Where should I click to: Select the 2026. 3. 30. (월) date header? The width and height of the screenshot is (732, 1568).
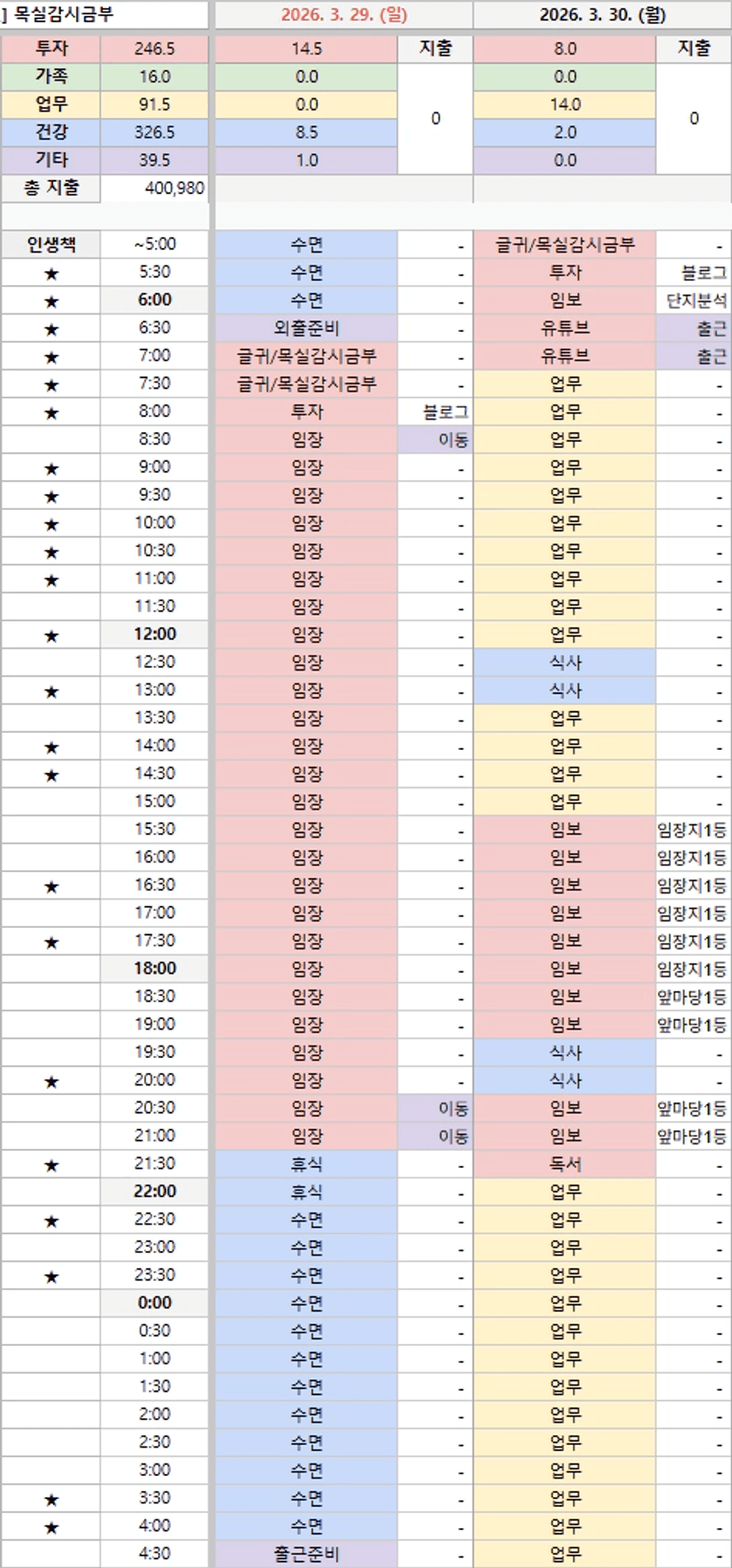(603, 15)
